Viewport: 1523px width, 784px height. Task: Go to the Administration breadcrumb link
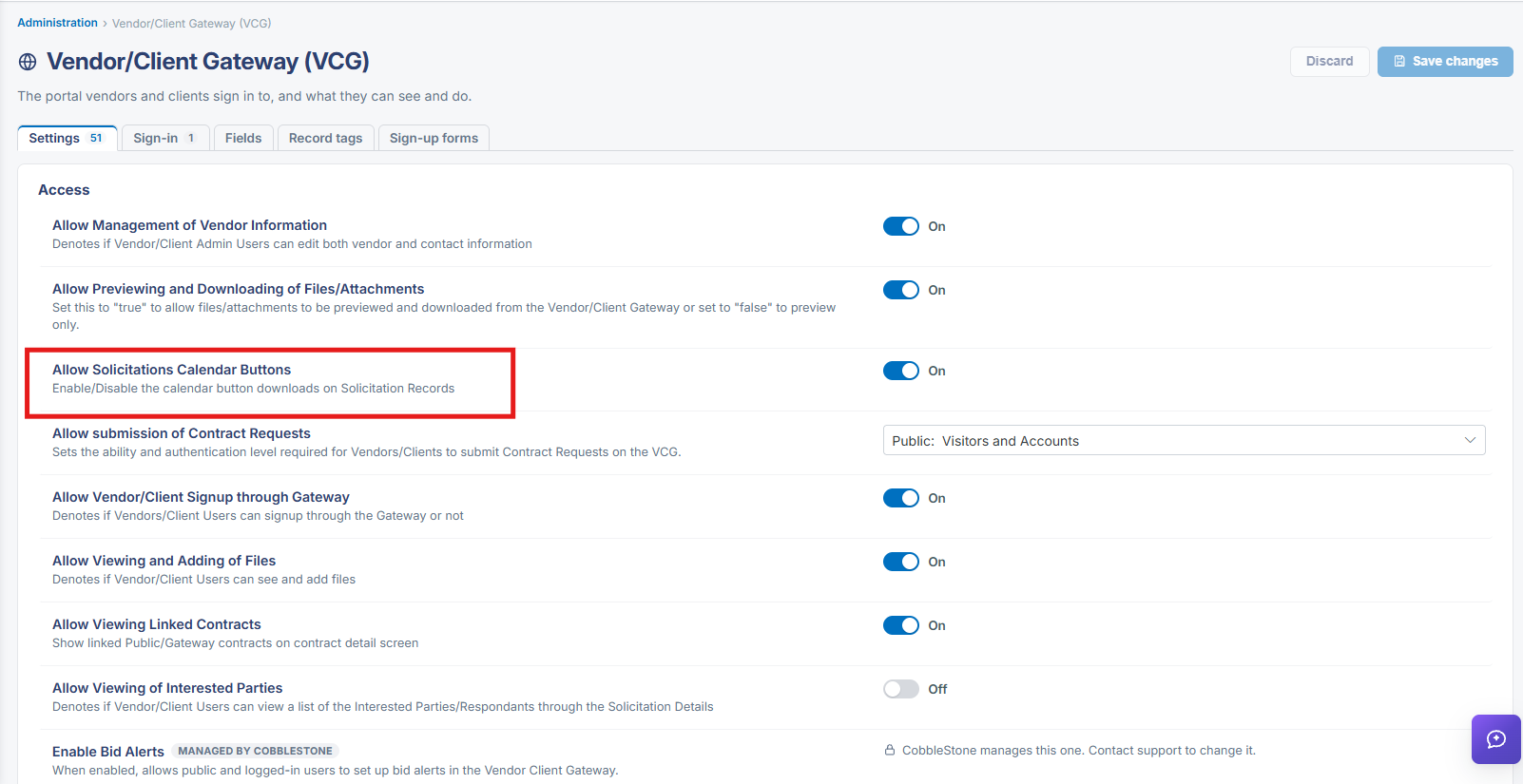point(57,23)
